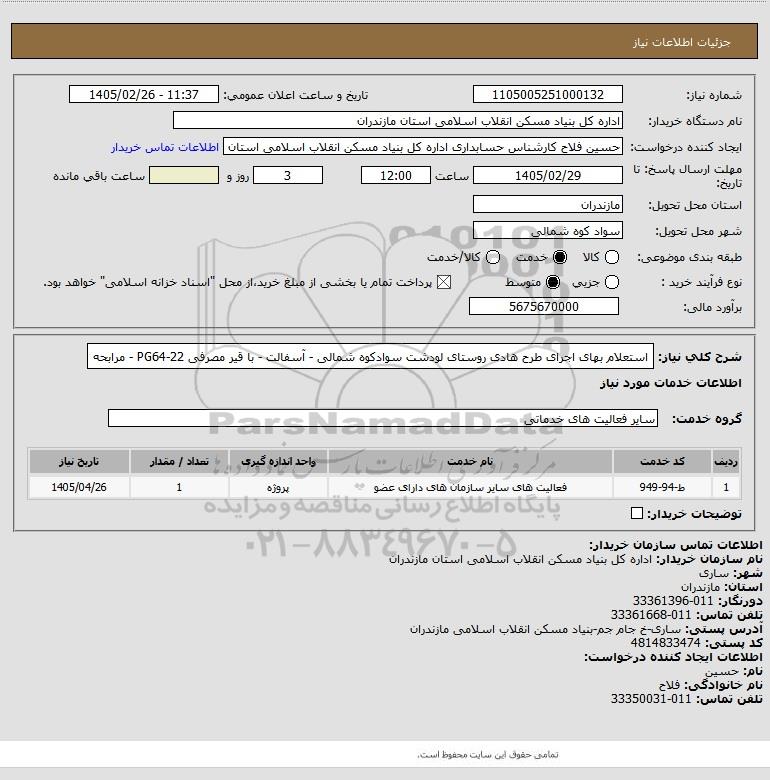Screen dimensions: 770x780
Task: Click the 1405/02/29 deadline date field
Action: 548,175
